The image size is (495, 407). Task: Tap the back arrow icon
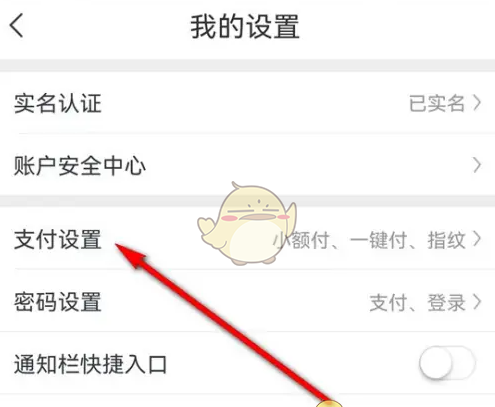[x=16, y=25]
